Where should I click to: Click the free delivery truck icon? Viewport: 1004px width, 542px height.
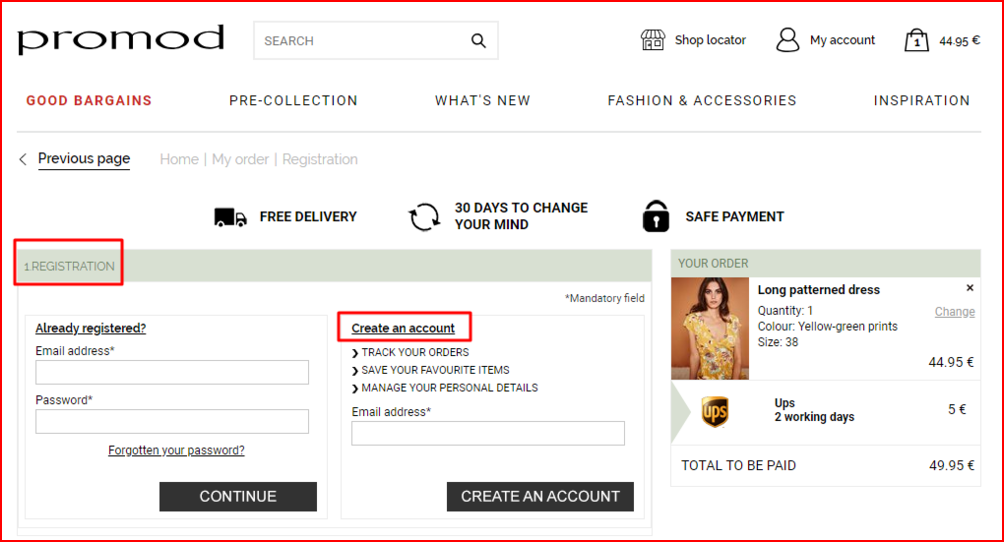tap(231, 217)
